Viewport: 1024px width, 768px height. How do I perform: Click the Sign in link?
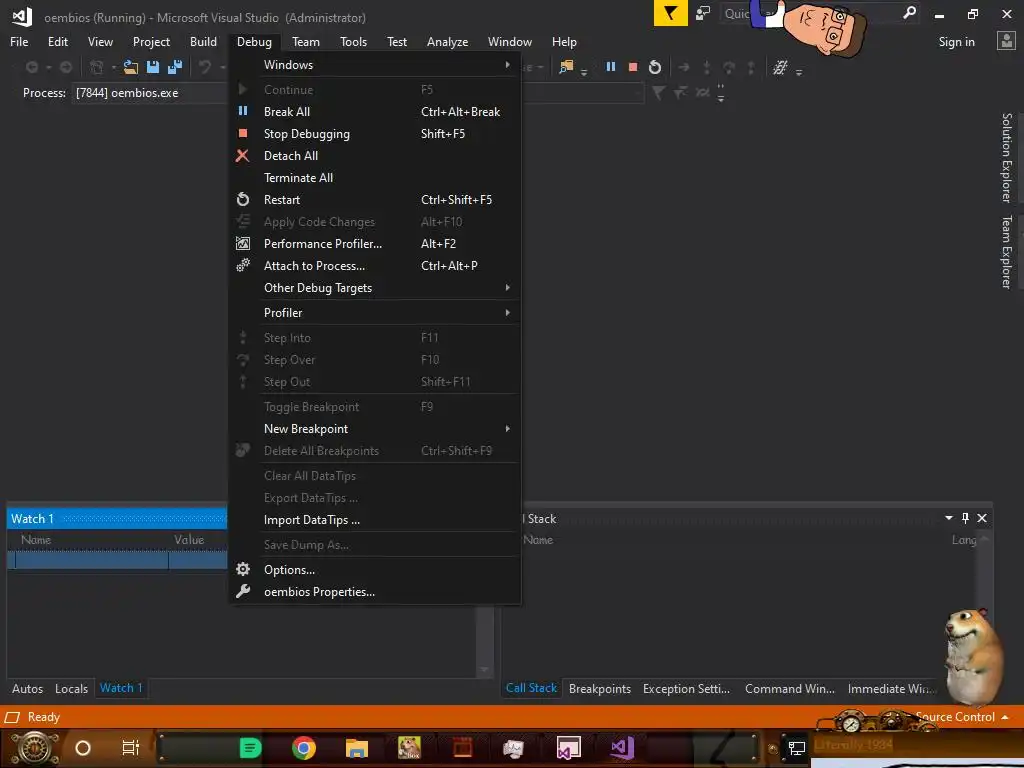956,42
